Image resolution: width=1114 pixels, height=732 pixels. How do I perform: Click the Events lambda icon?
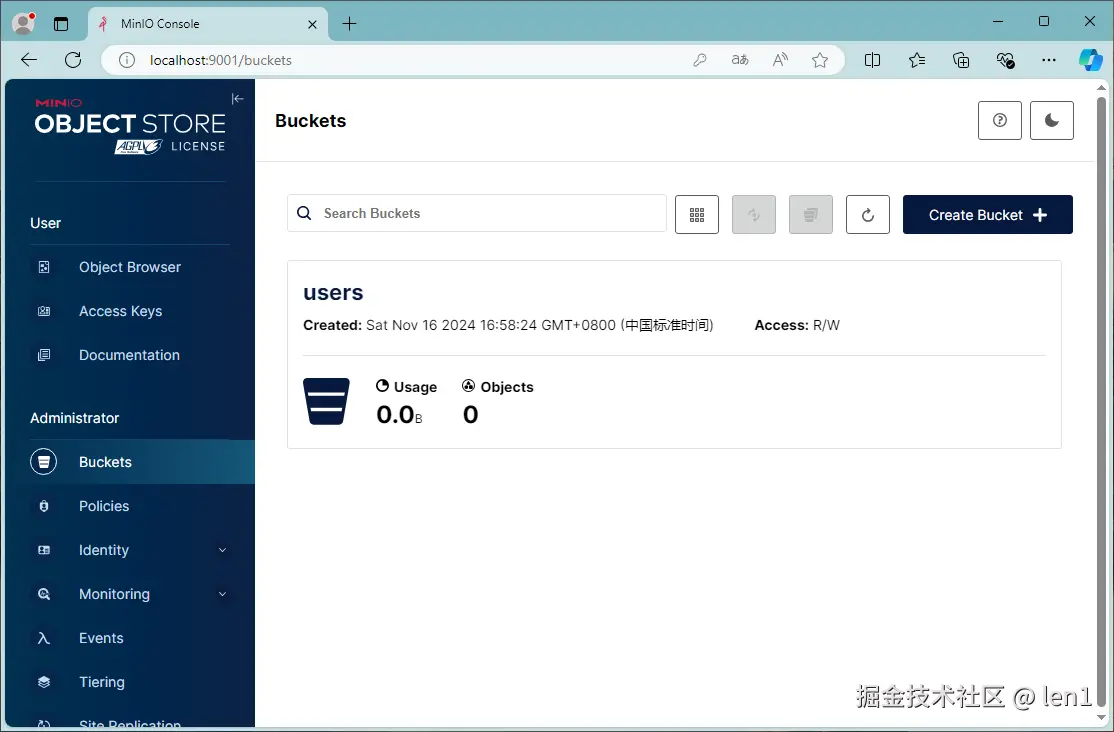[x=44, y=638]
